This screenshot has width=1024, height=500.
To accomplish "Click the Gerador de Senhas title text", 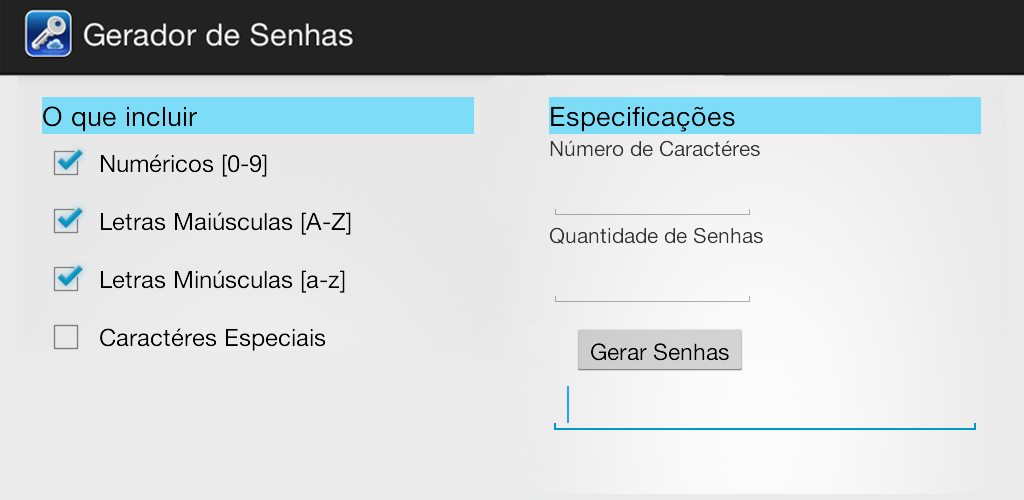I will click(217, 35).
